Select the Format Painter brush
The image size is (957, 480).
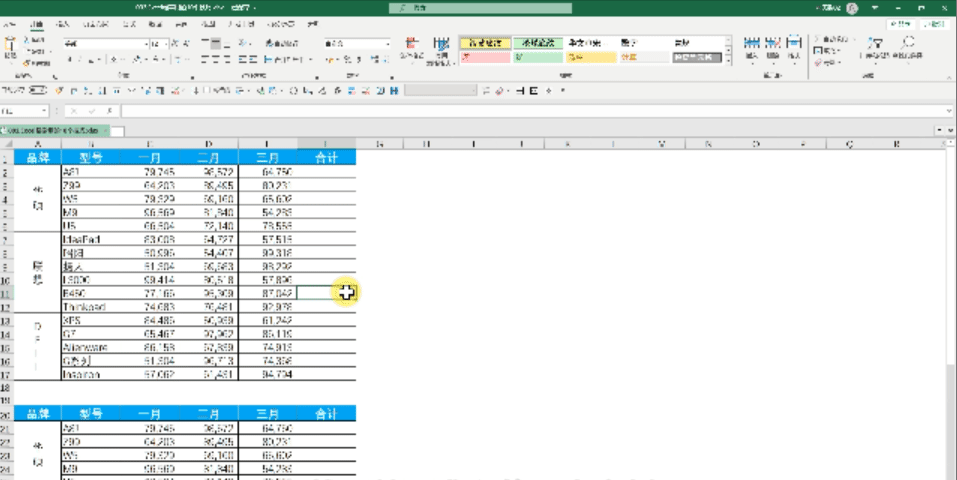[26, 63]
